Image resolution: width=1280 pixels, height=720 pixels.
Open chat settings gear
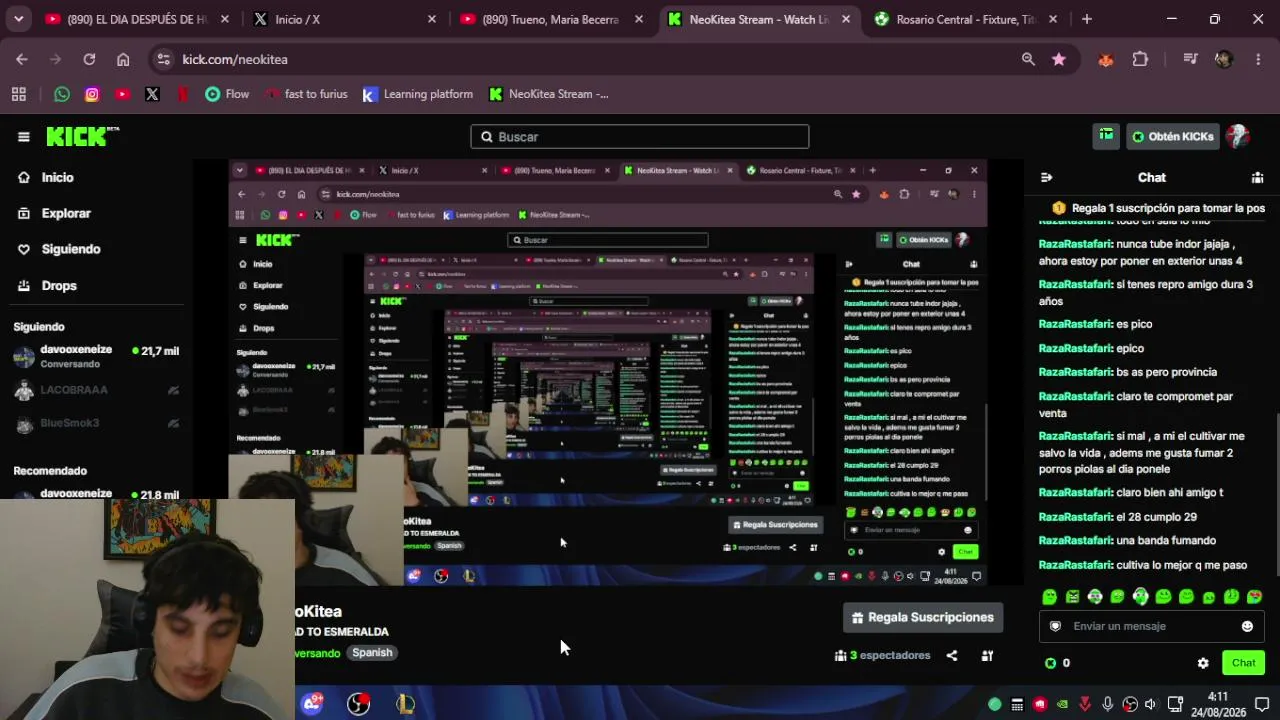pyautogui.click(x=1203, y=663)
